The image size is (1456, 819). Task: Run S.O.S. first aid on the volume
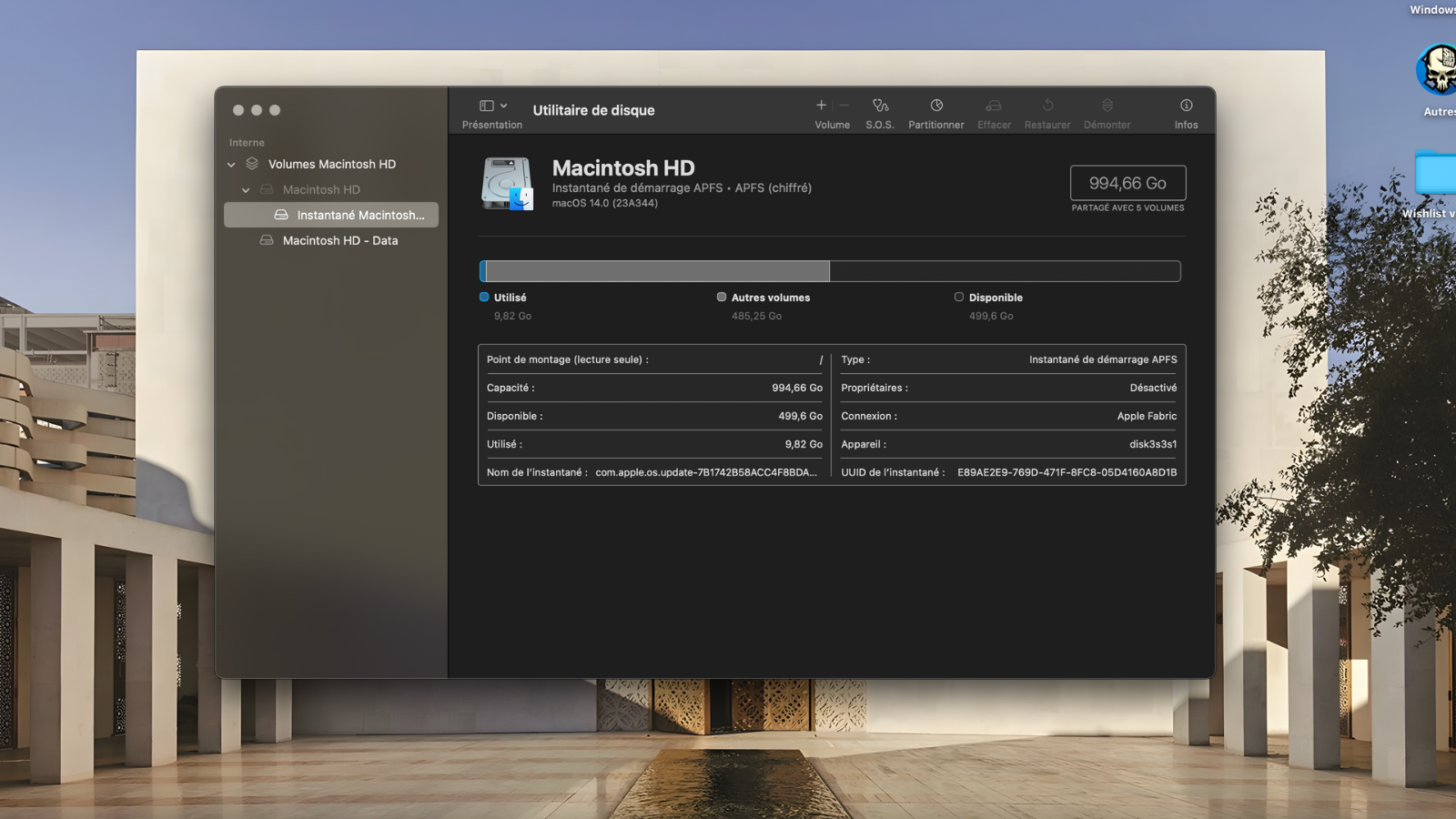point(880,111)
